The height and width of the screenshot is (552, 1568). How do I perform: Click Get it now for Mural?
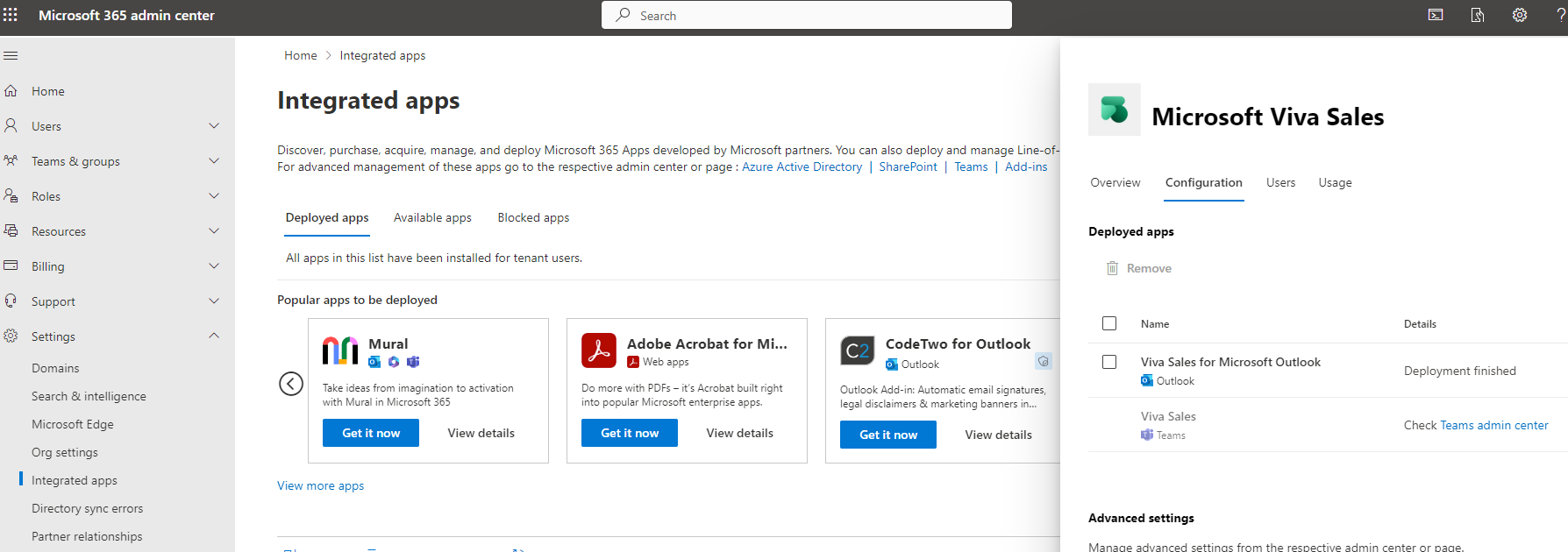[x=371, y=433]
